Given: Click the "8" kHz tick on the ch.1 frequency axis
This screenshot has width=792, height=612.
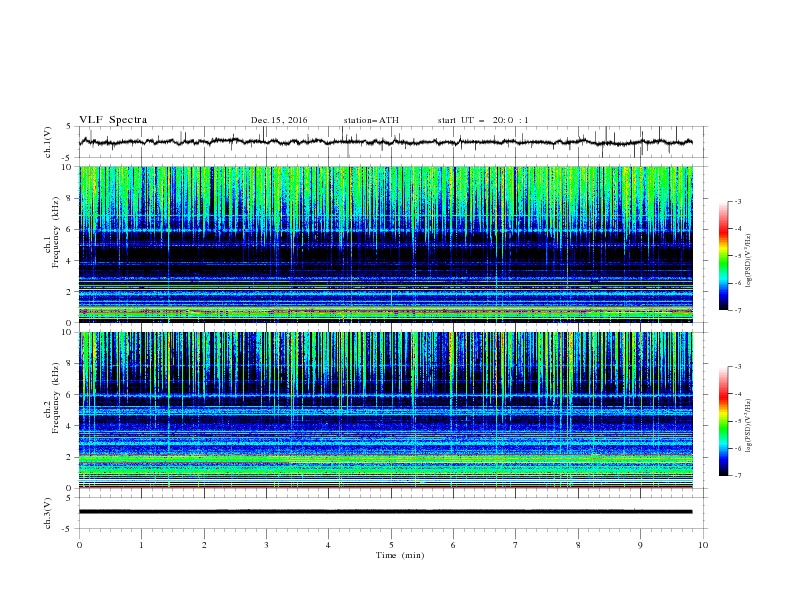Looking at the screenshot, I should tap(70, 198).
